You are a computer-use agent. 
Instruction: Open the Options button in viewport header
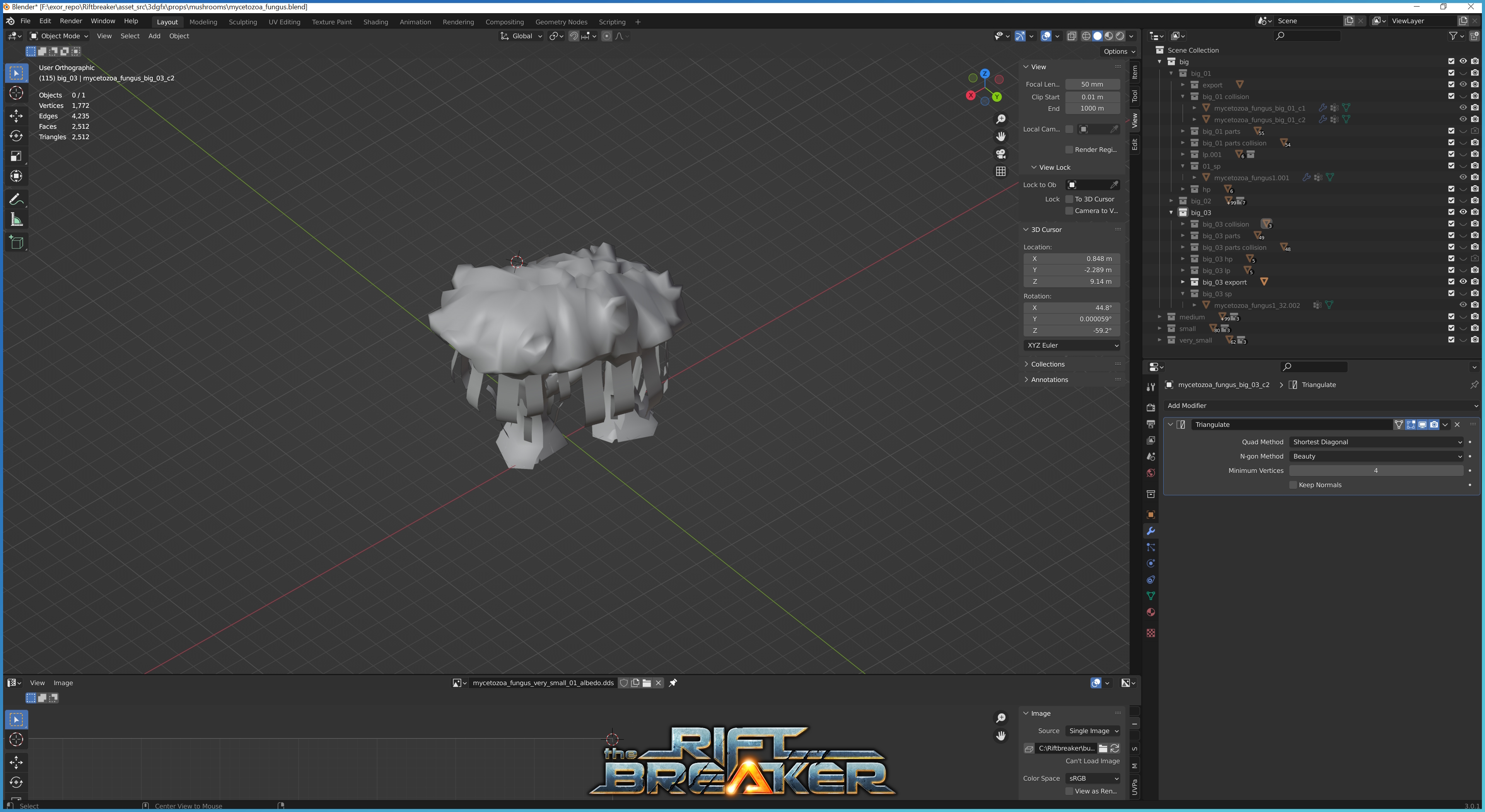[x=1118, y=51]
